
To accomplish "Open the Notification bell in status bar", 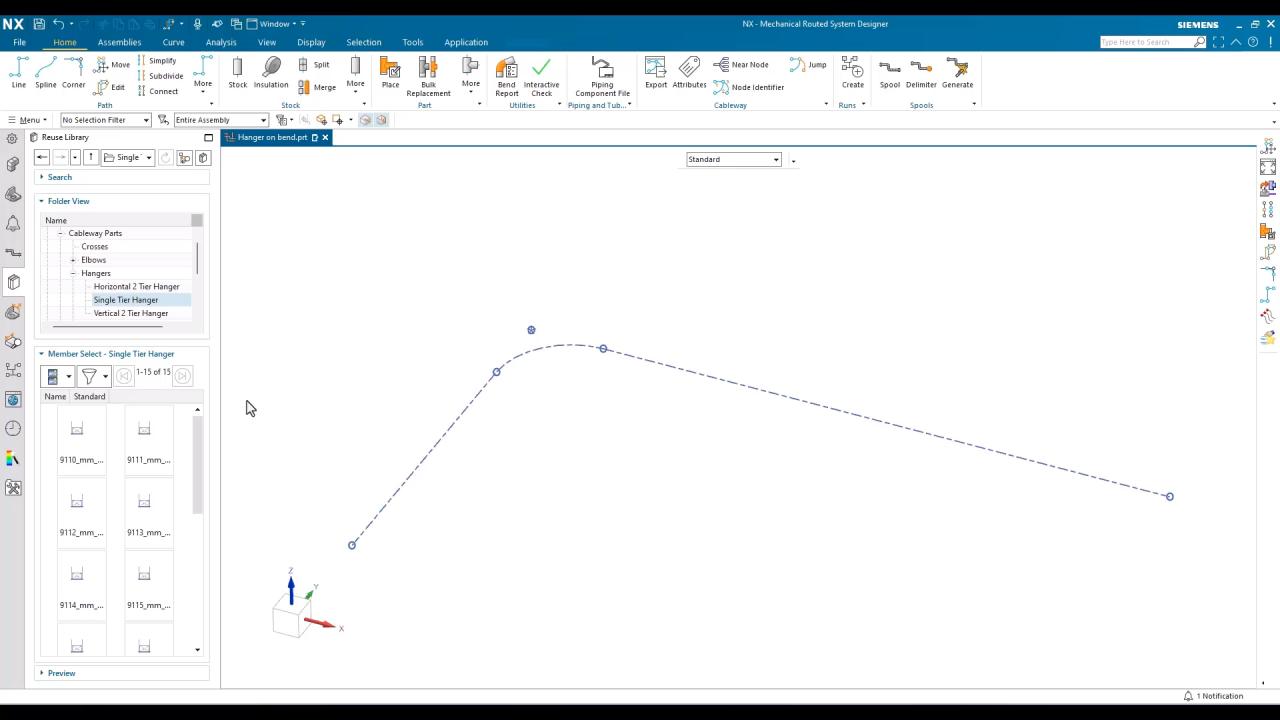I will [x=1188, y=696].
